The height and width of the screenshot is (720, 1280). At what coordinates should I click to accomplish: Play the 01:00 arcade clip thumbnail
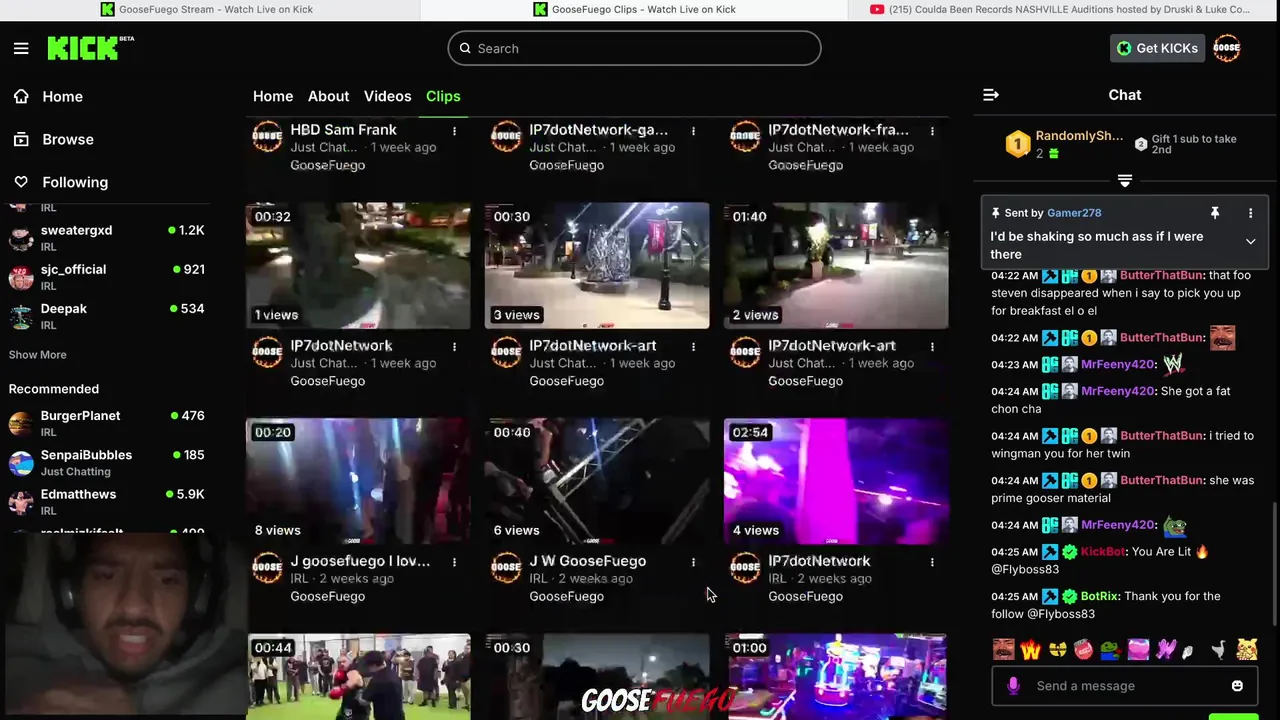coord(836,677)
